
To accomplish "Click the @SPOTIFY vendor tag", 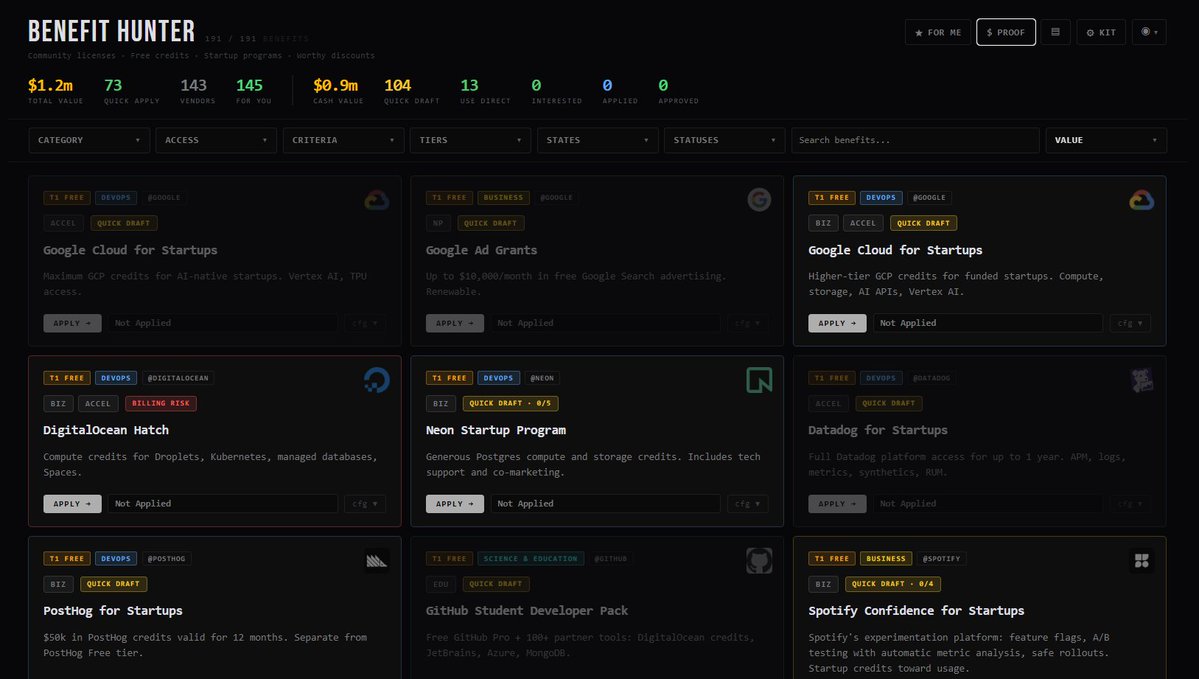I will click(941, 558).
